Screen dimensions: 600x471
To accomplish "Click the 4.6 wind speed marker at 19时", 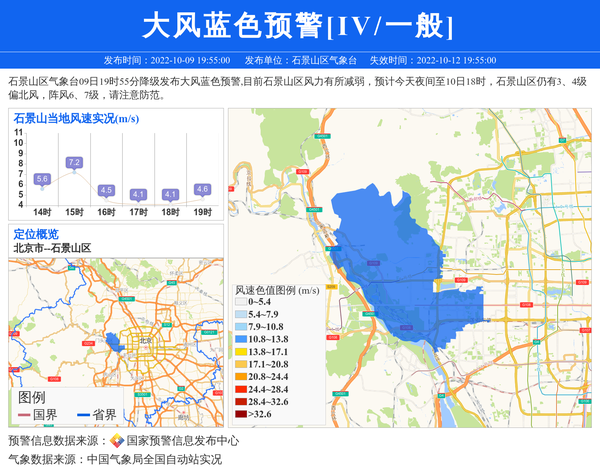I will (x=202, y=189).
